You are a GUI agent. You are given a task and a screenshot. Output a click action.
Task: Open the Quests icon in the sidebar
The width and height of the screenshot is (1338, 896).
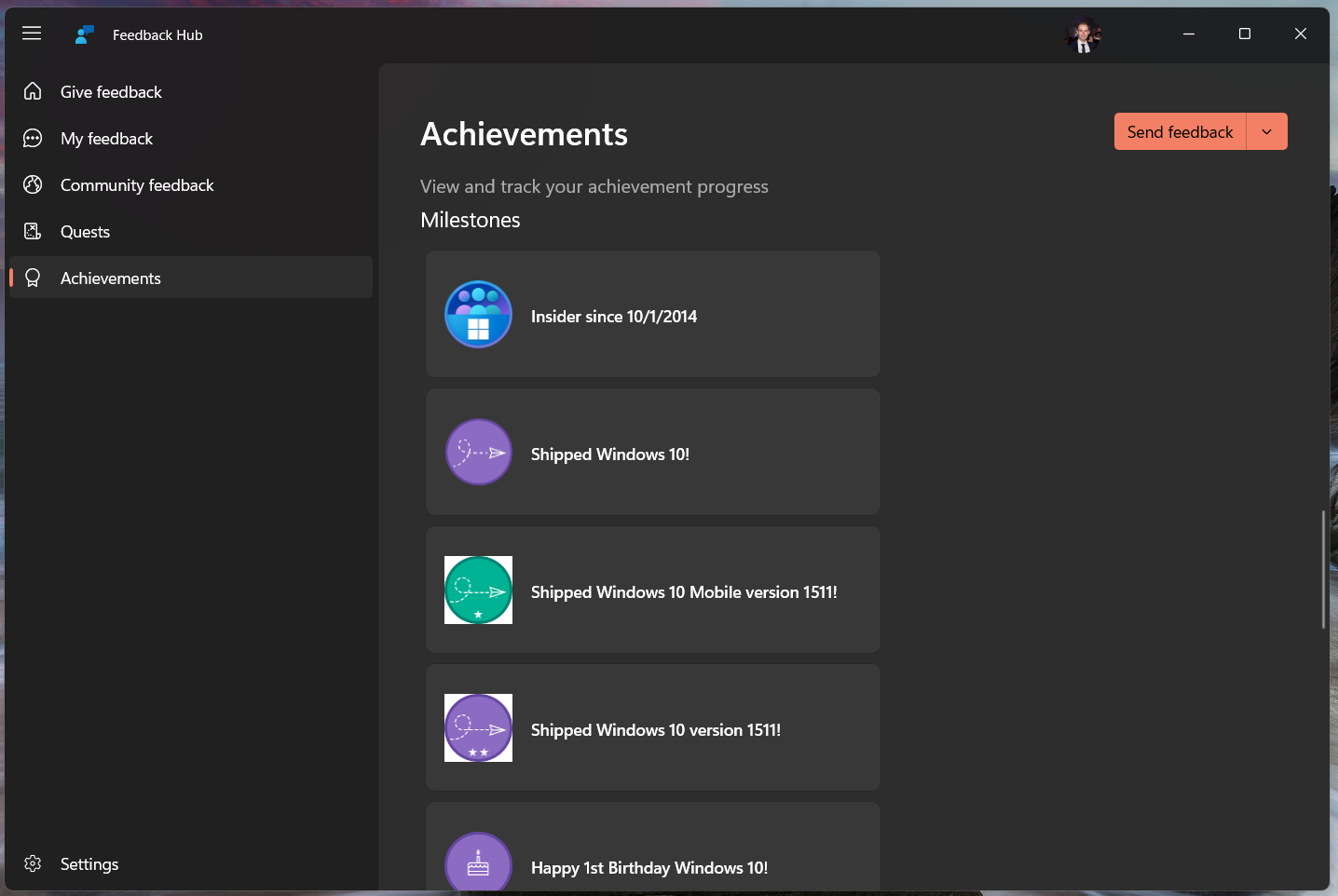33,231
